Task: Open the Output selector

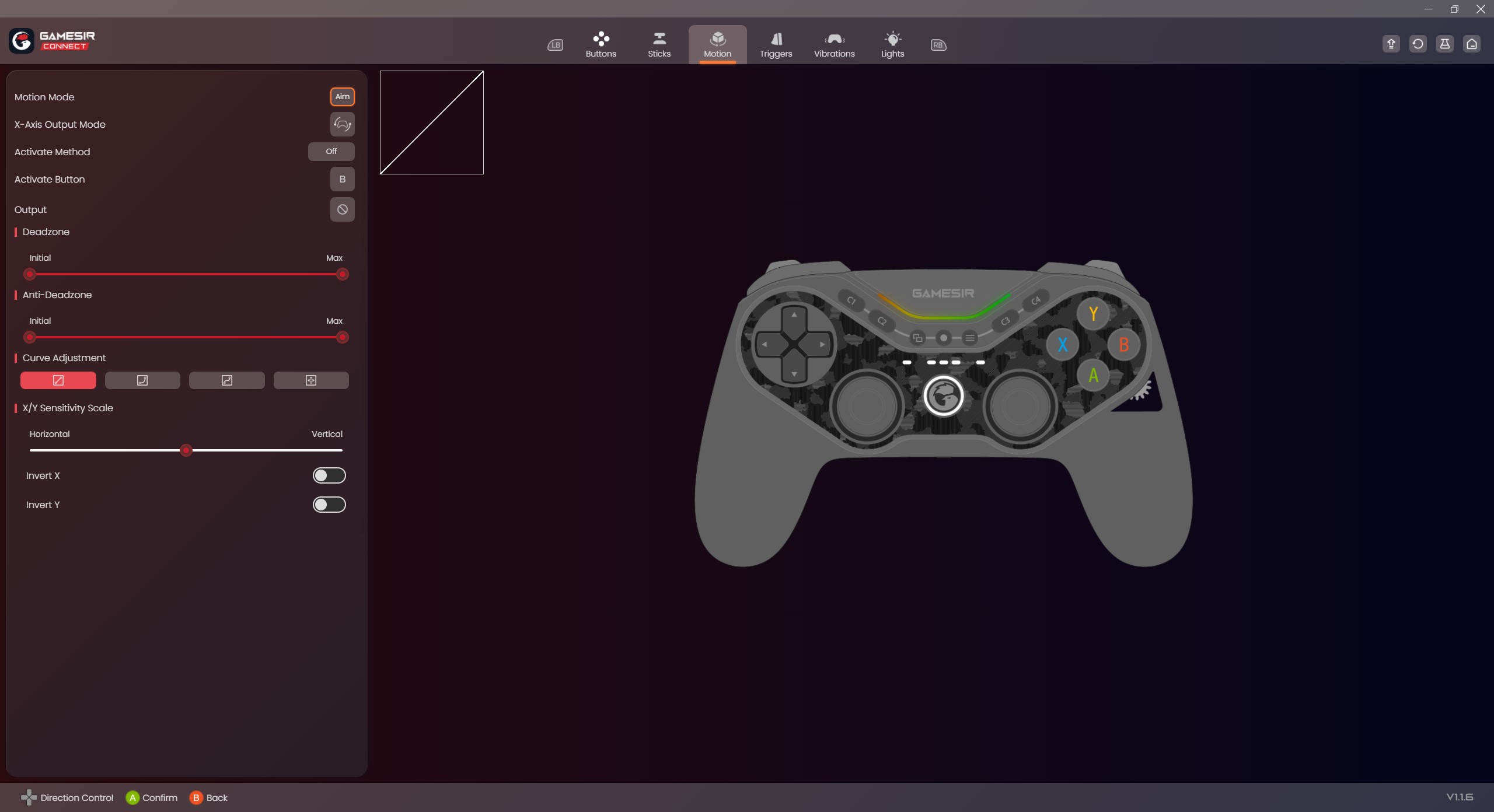Action: click(343, 209)
